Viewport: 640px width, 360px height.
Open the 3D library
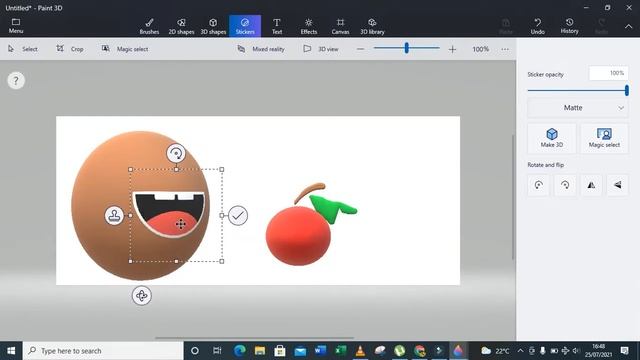(x=372, y=26)
